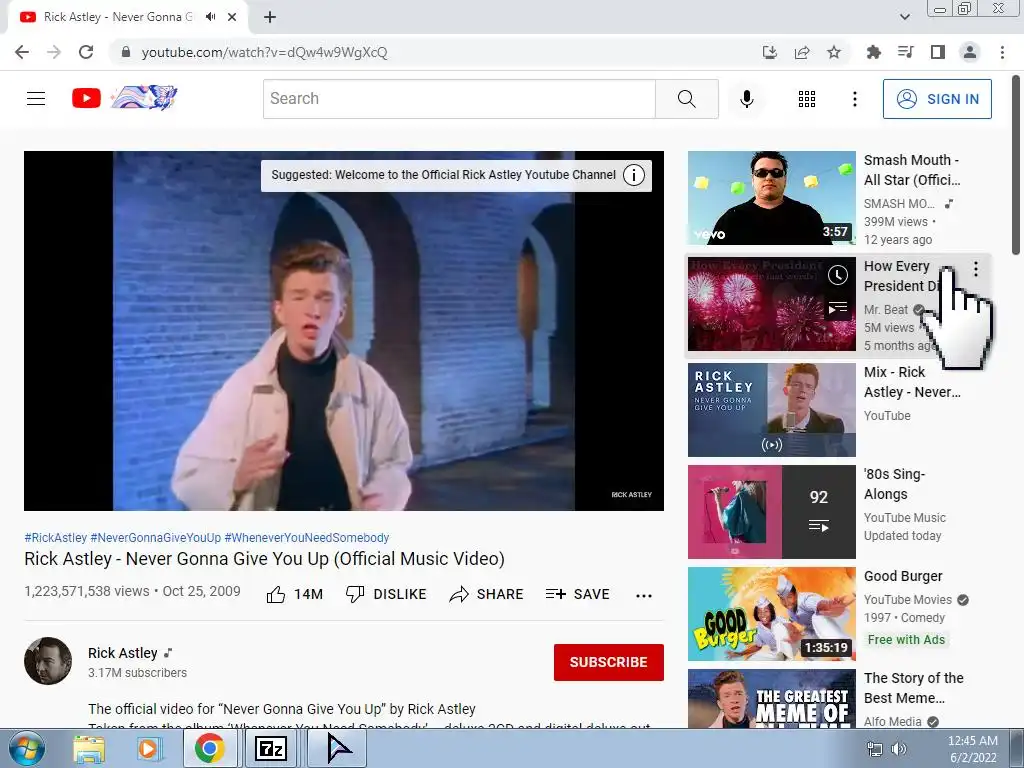Open the #WheneverYouNeedSomebody hashtag link

pos(307,537)
